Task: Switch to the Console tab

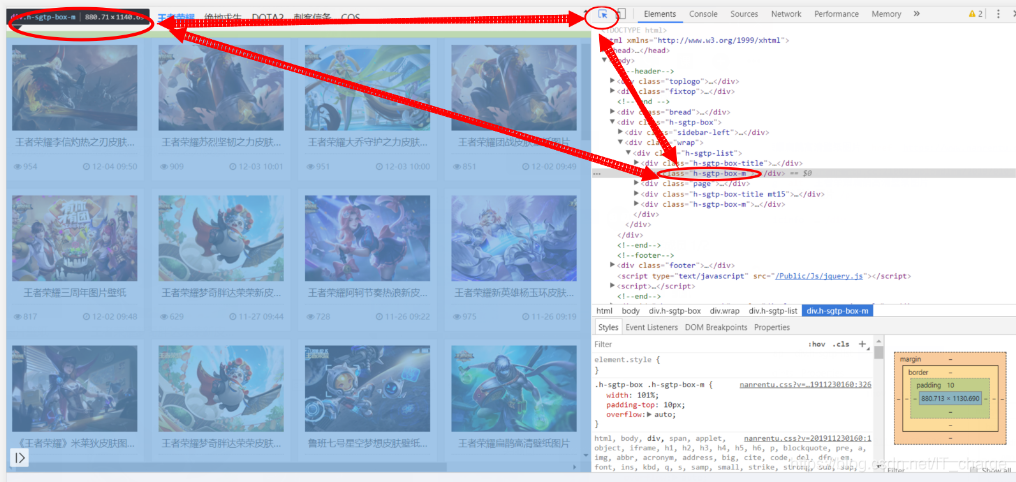Action: pos(703,14)
